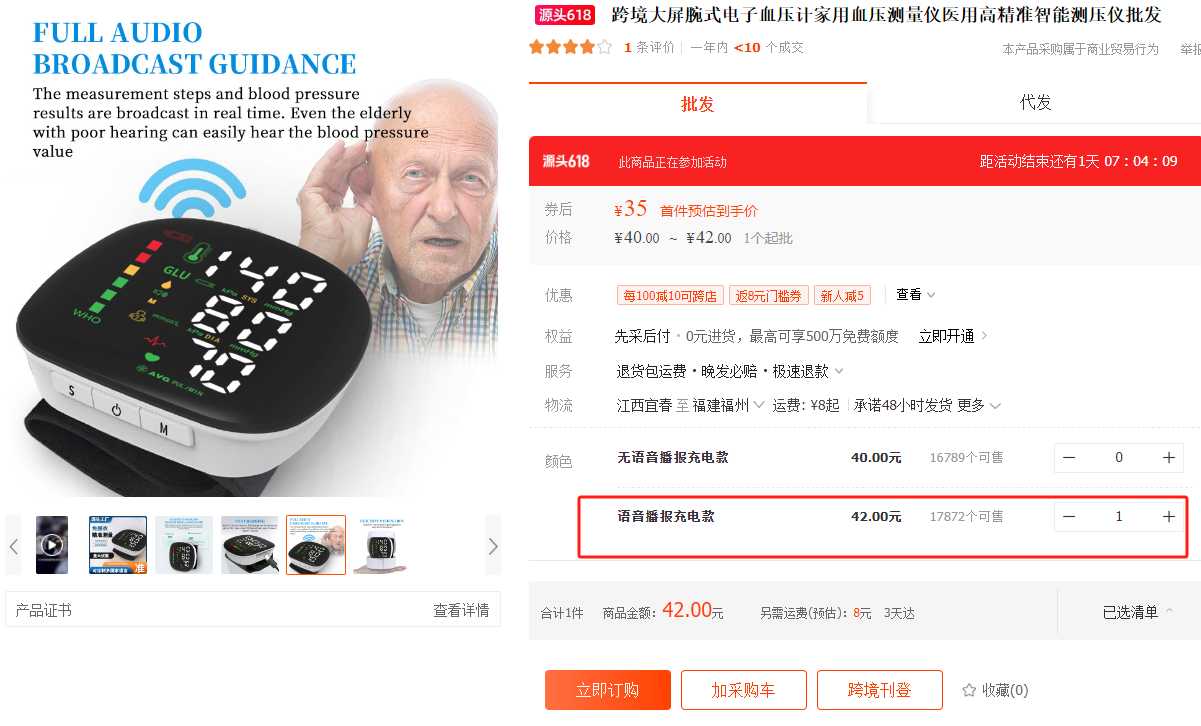Expand the 福建福州 destination dropdown
This screenshot has width=1201, height=726.
(729, 405)
